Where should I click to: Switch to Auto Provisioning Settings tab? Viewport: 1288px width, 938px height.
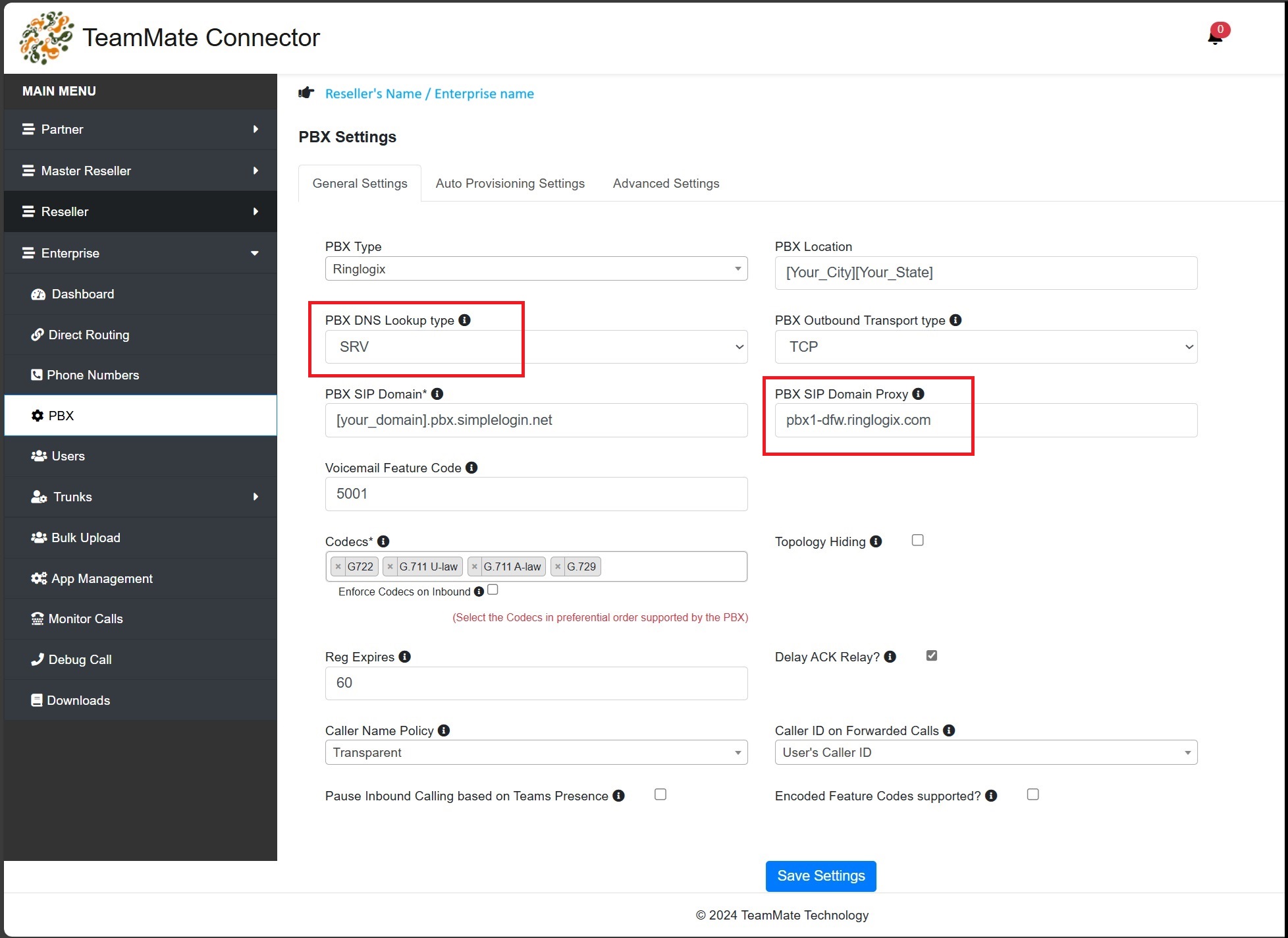510,183
